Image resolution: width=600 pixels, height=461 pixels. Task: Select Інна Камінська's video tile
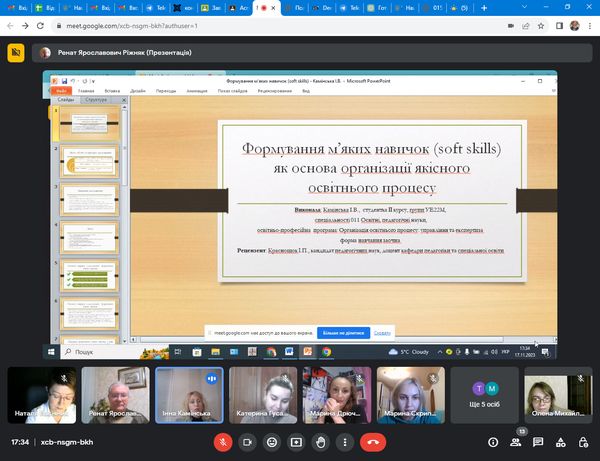pyautogui.click(x=187, y=394)
